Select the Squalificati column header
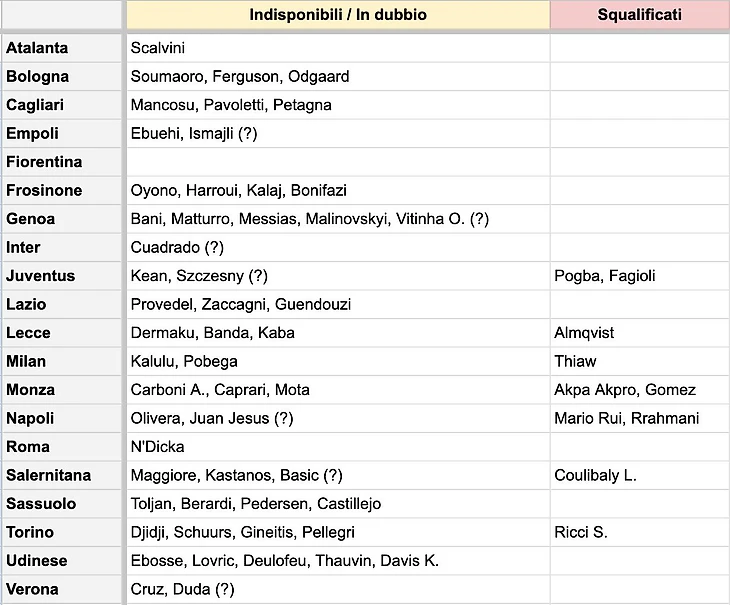 [640, 14]
